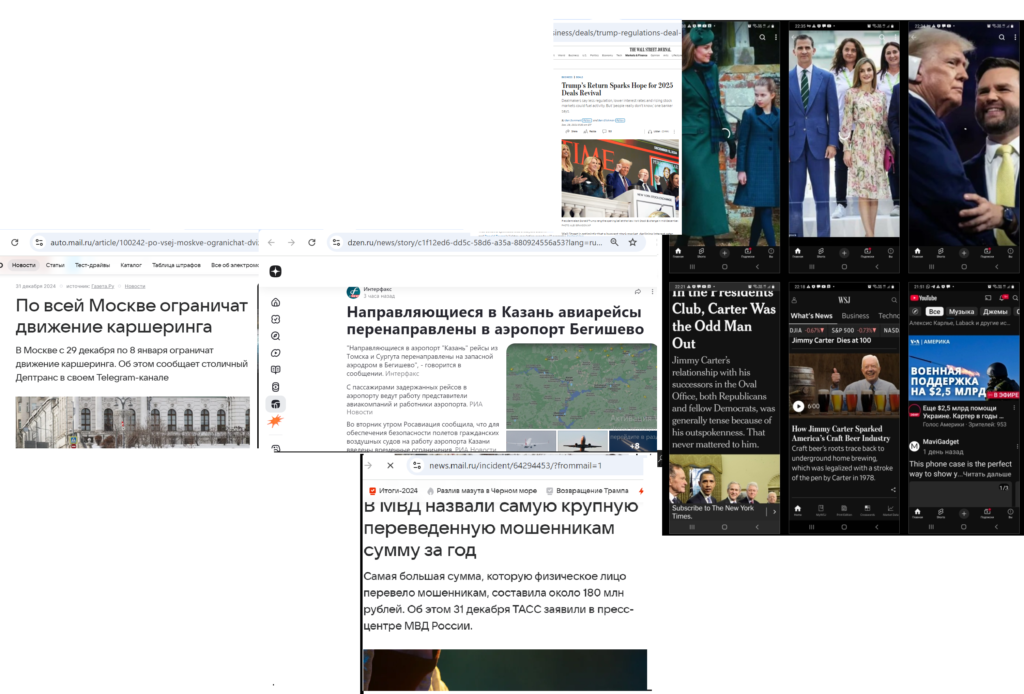The width and height of the screenshot is (1024, 694).
Task: Reload the auto.mail.ru page
Action: (14, 242)
